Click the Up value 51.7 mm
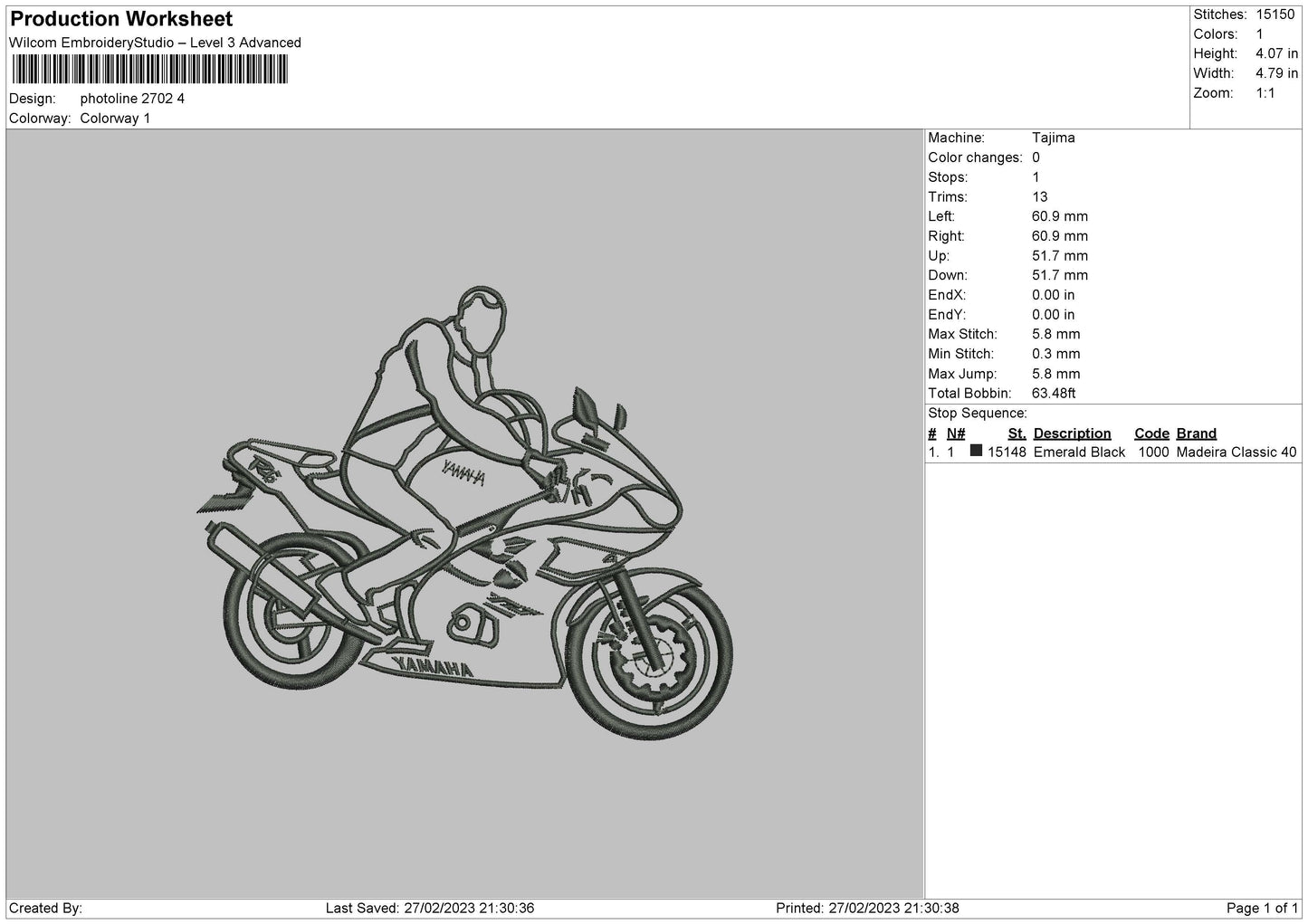This screenshot has width=1308, height=924. (x=1060, y=256)
